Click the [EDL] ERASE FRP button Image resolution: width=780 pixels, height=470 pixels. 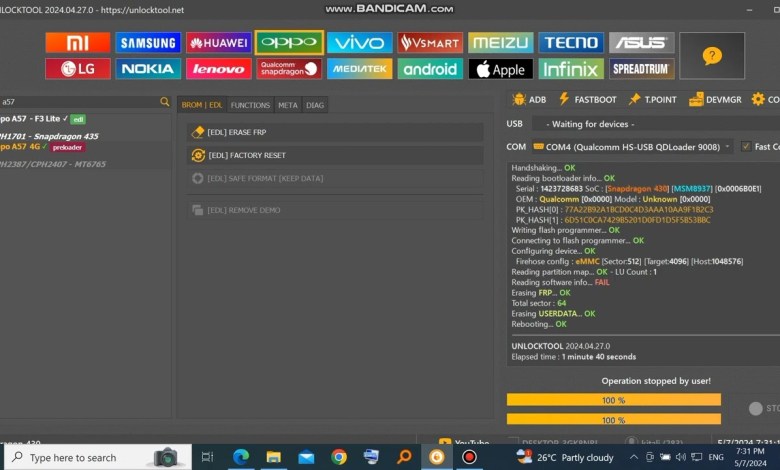click(335, 132)
